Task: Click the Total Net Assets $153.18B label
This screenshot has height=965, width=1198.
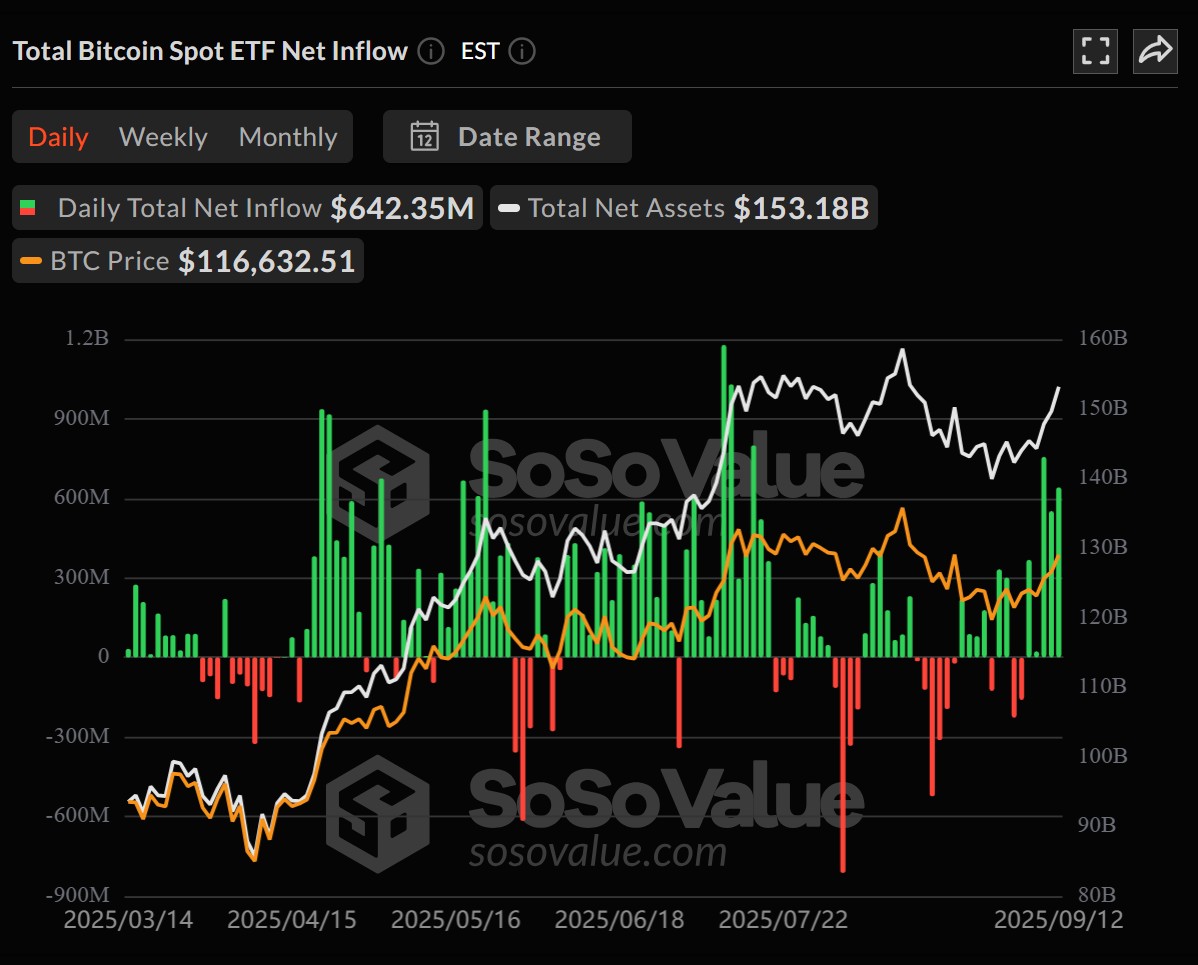Action: pyautogui.click(x=684, y=208)
